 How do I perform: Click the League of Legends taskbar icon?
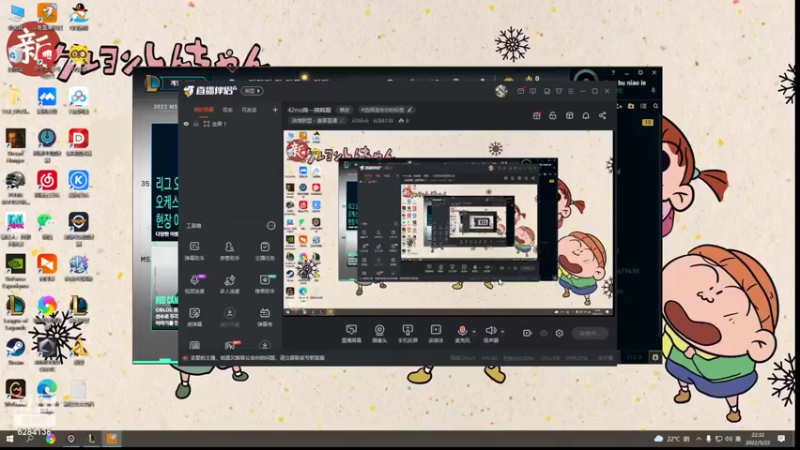point(91,439)
